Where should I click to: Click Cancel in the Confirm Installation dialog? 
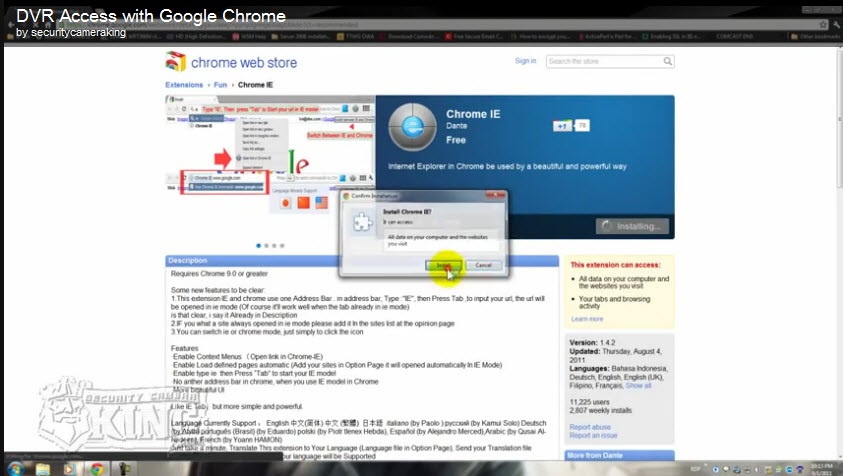point(483,265)
